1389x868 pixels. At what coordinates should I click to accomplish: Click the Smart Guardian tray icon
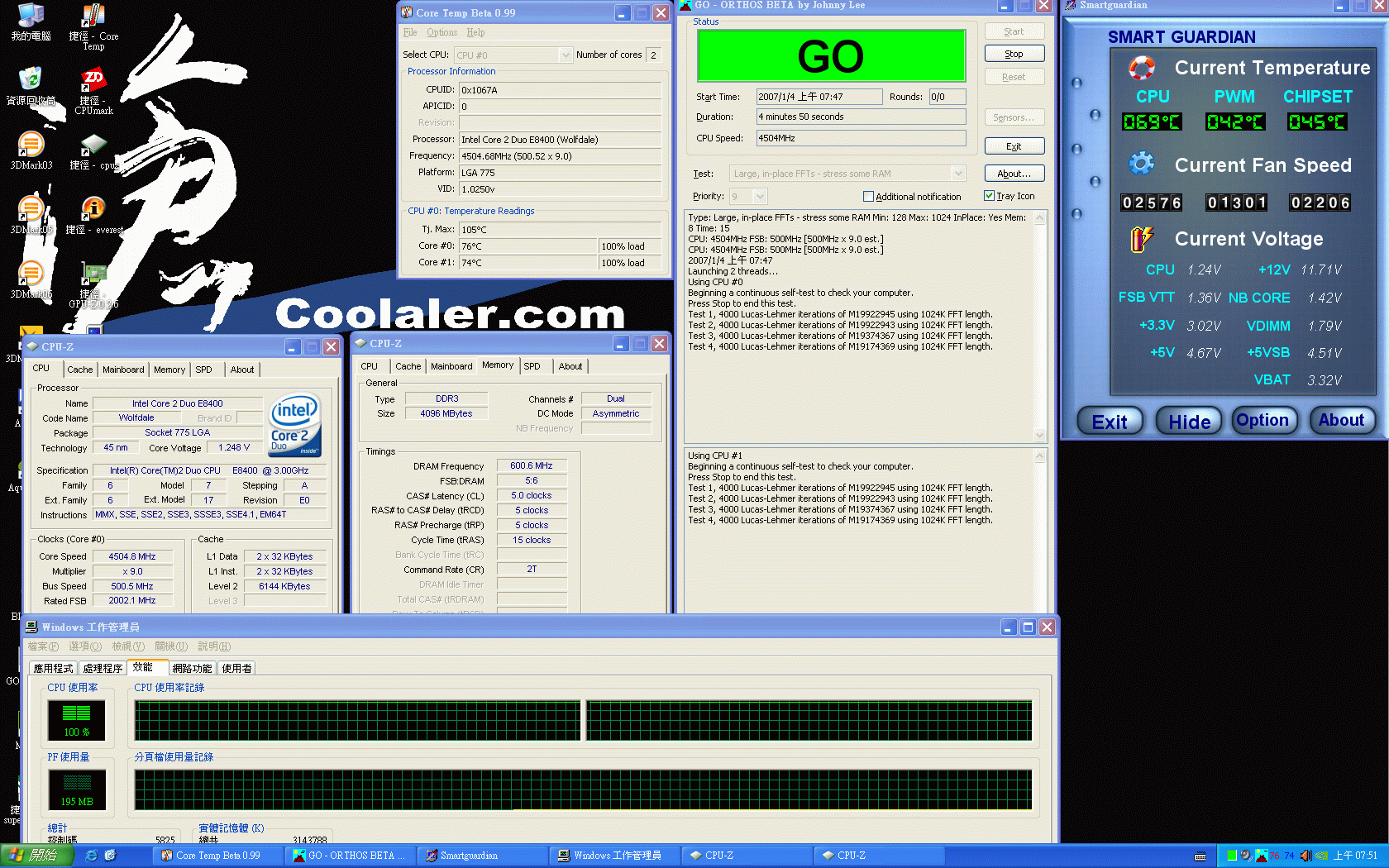[x=1261, y=856]
